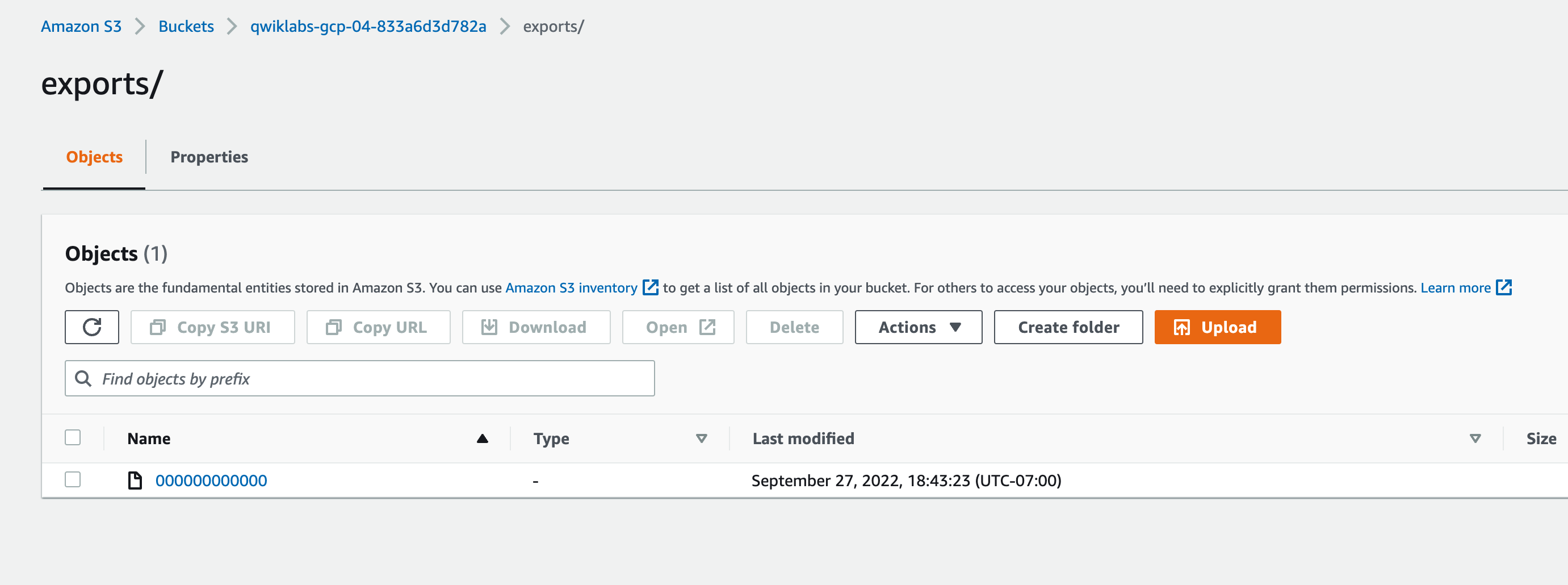
Task: Click Copy URL button
Action: tap(378, 327)
